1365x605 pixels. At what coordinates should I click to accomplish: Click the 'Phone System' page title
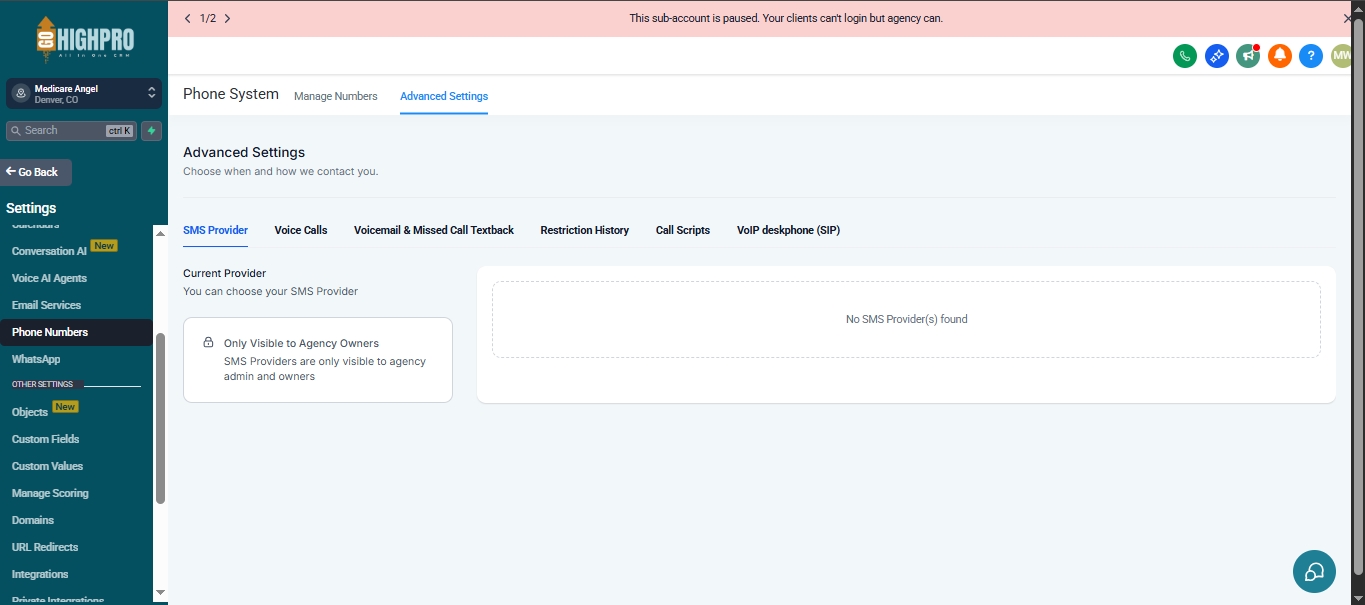[231, 94]
